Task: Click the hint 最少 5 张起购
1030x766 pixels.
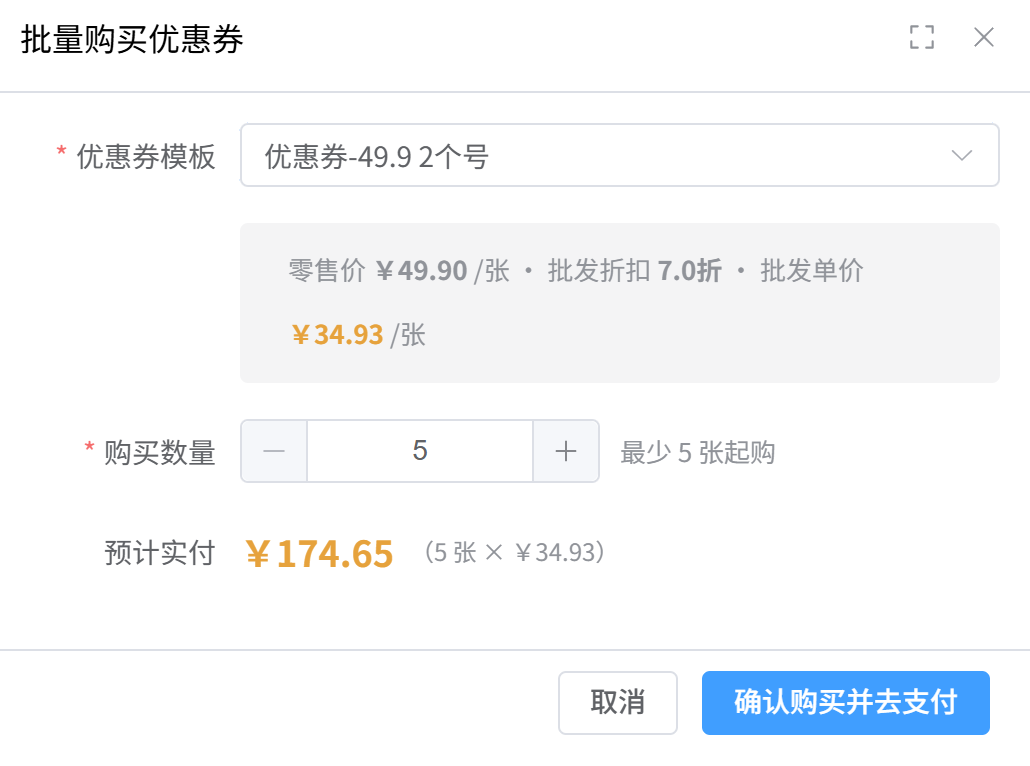Action: (698, 453)
